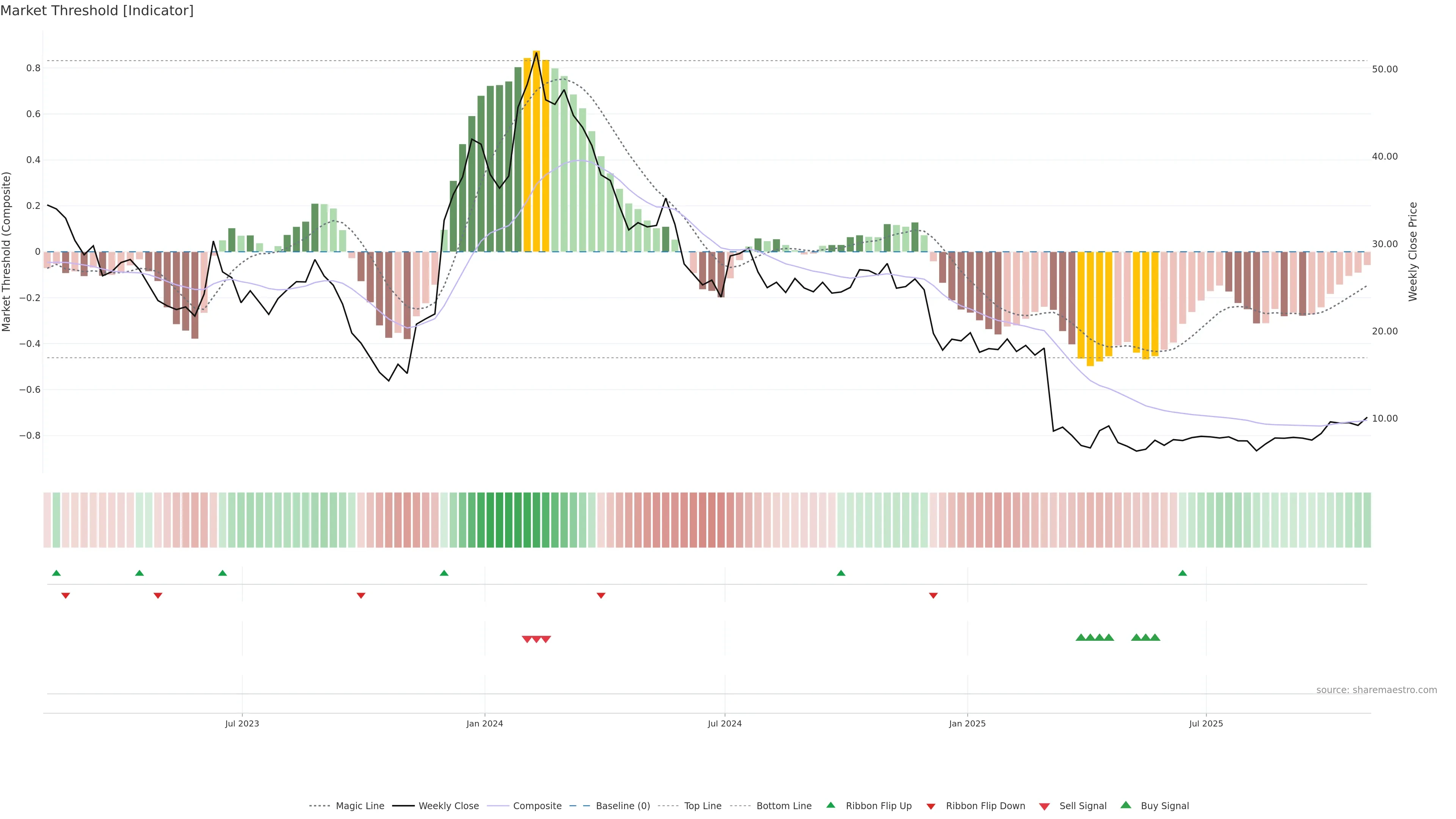Click the Weekly Close Price axis title
The height and width of the screenshot is (819, 1456).
pos(1412,251)
